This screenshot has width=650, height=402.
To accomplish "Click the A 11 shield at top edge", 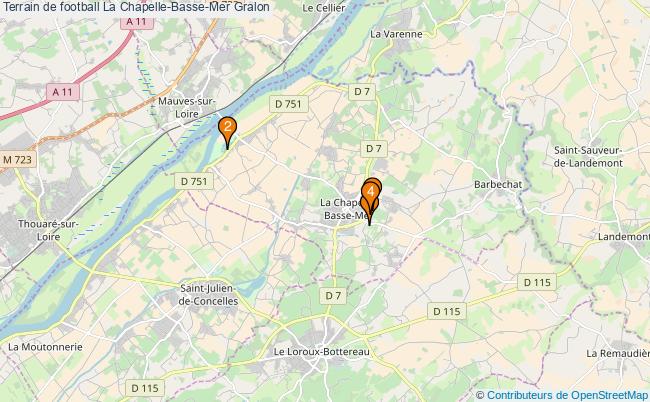I will (x=137, y=22).
